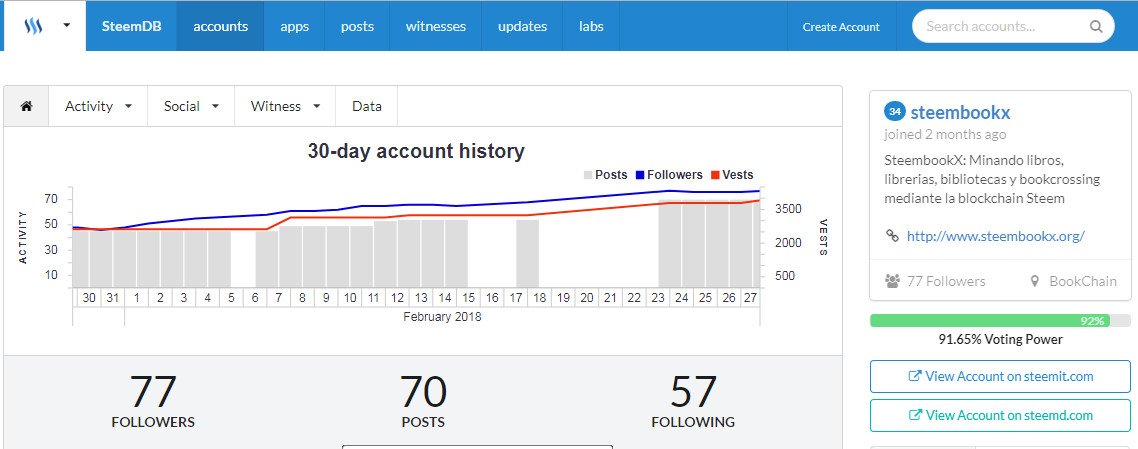Click the reputation badge 34
1138x449 pixels.
click(895, 112)
